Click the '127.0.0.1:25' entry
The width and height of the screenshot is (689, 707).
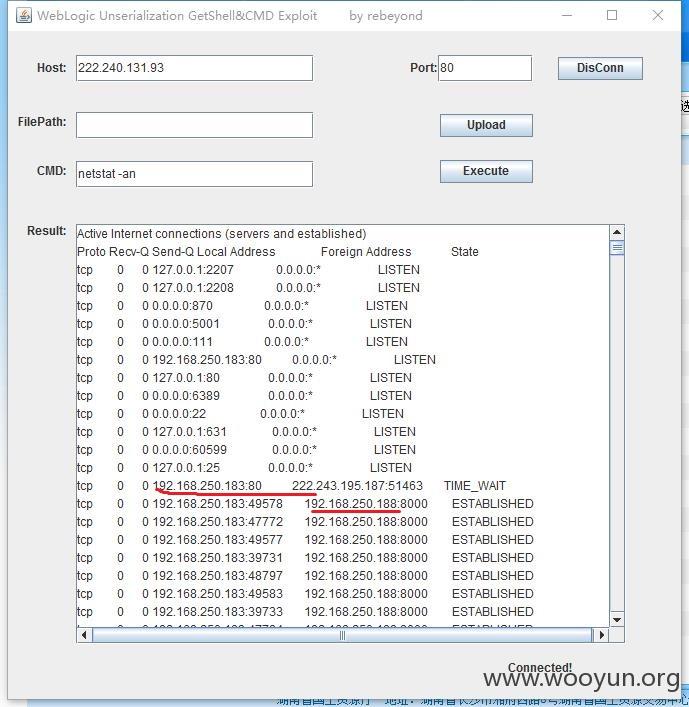click(x=186, y=468)
